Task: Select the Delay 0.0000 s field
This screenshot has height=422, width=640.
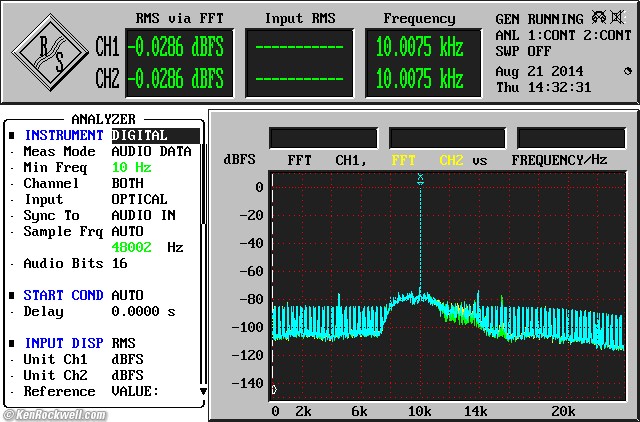Action: pos(143,311)
